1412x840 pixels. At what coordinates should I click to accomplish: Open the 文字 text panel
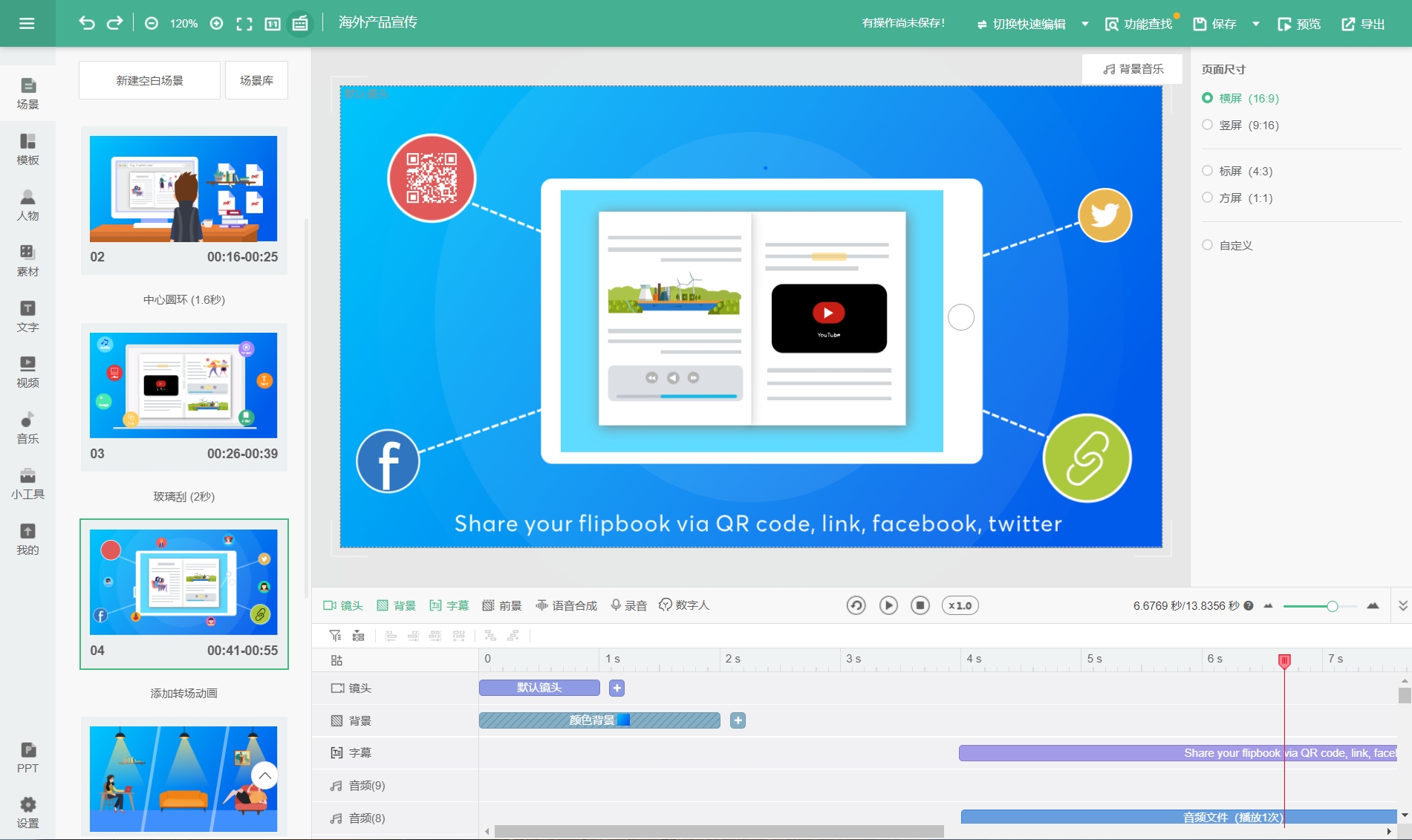point(27,317)
